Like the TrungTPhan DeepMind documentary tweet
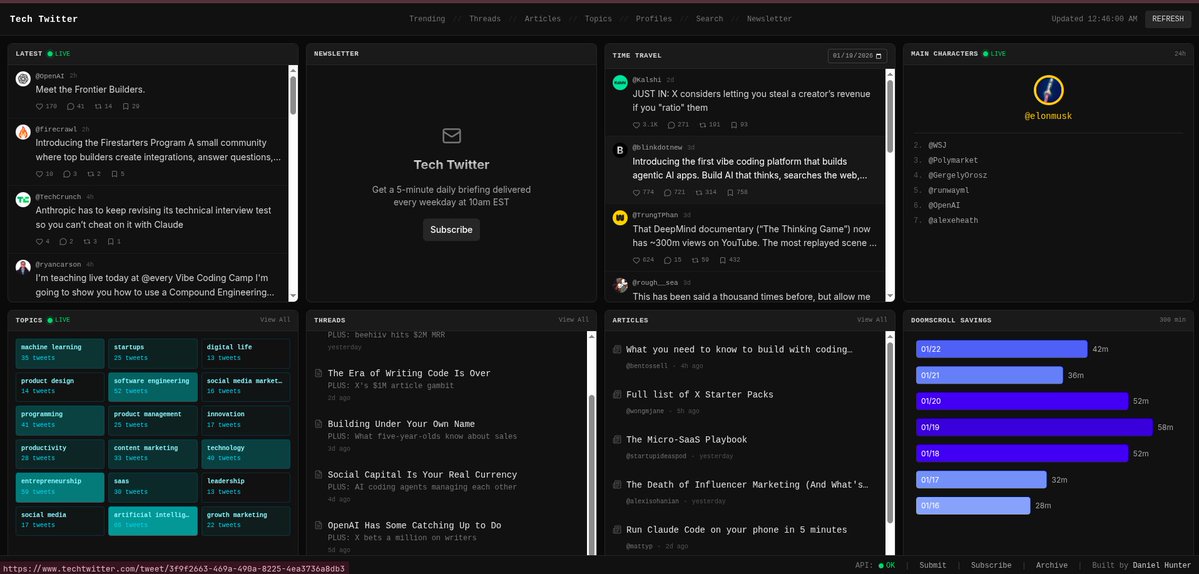The width and height of the screenshot is (1199, 574). point(637,260)
